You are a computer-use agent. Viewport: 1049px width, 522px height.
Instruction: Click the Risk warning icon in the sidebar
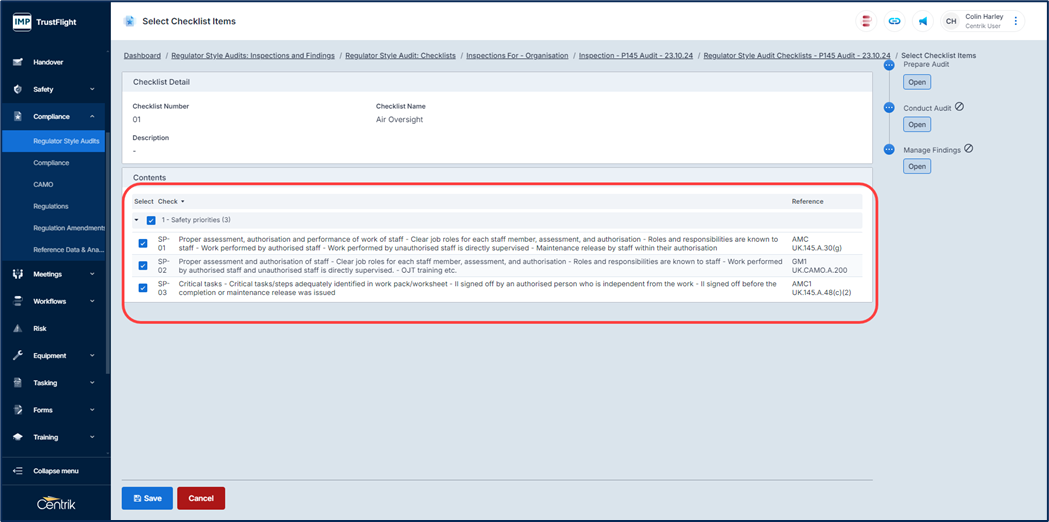[18, 328]
